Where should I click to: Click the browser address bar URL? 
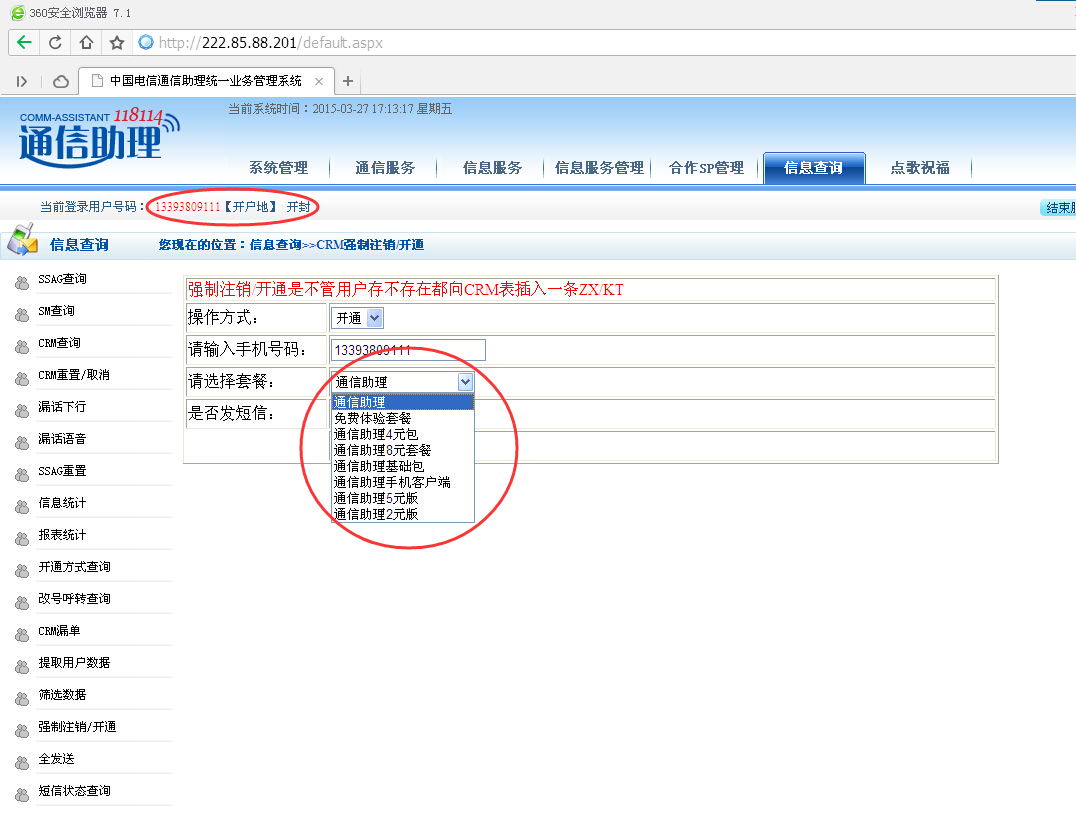click(271, 43)
